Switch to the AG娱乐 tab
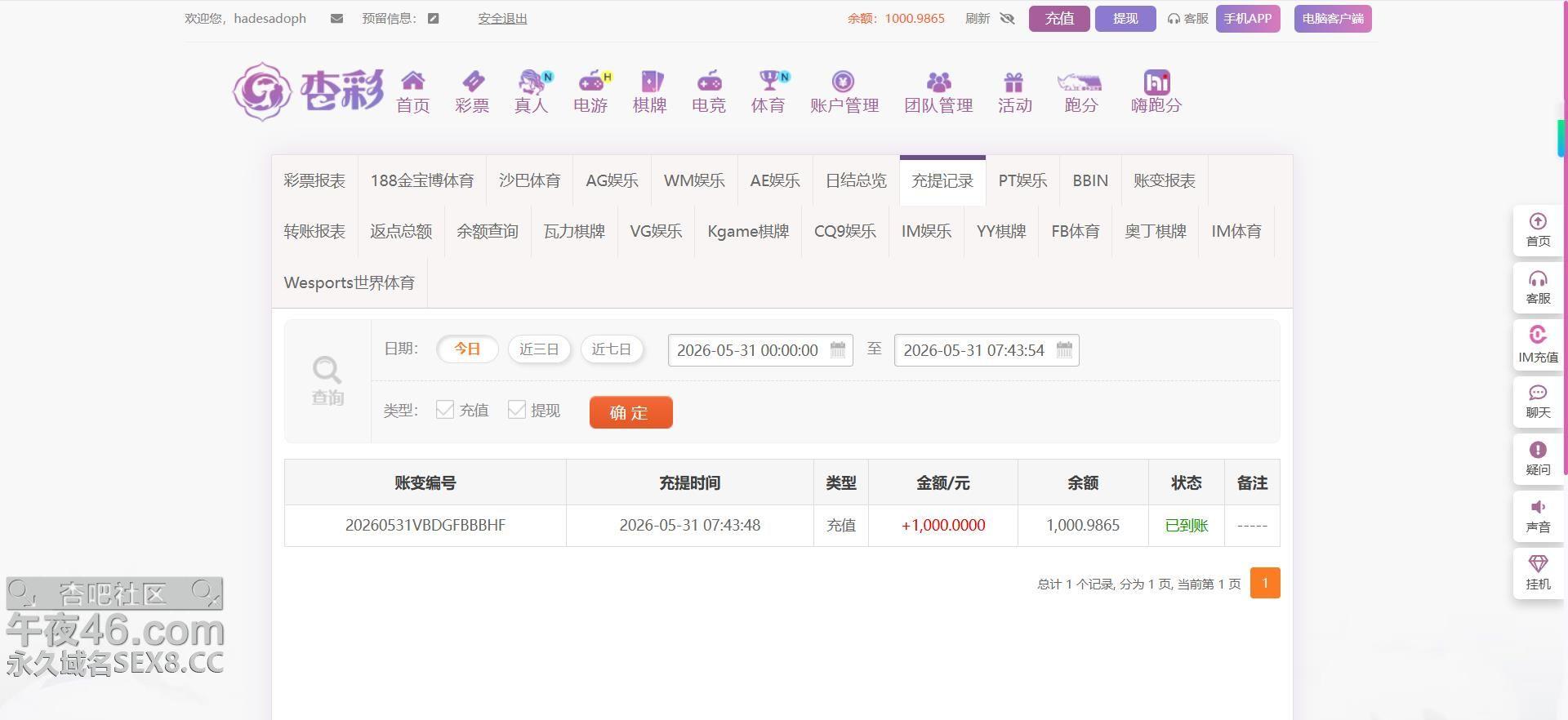 [x=612, y=180]
